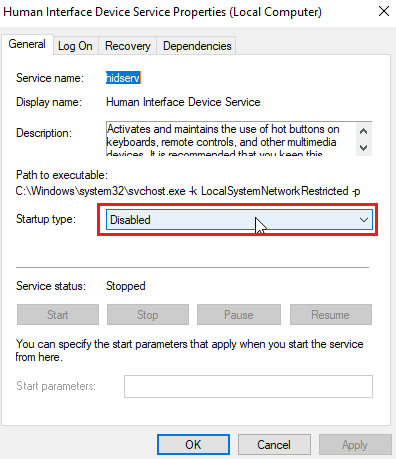
Task: Confirm changes with OK
Action: tap(193, 445)
